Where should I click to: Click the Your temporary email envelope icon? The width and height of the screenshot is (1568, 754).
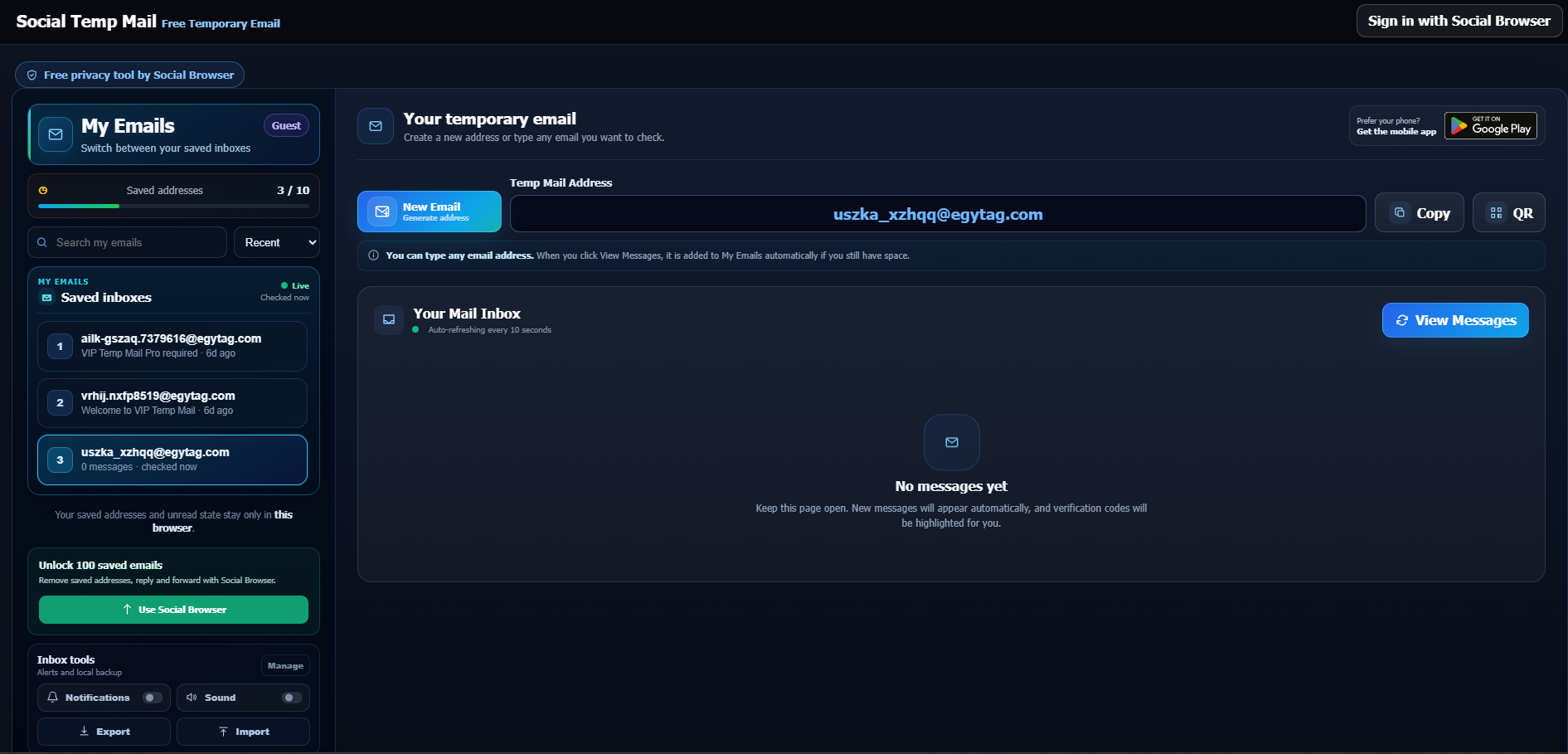[376, 126]
